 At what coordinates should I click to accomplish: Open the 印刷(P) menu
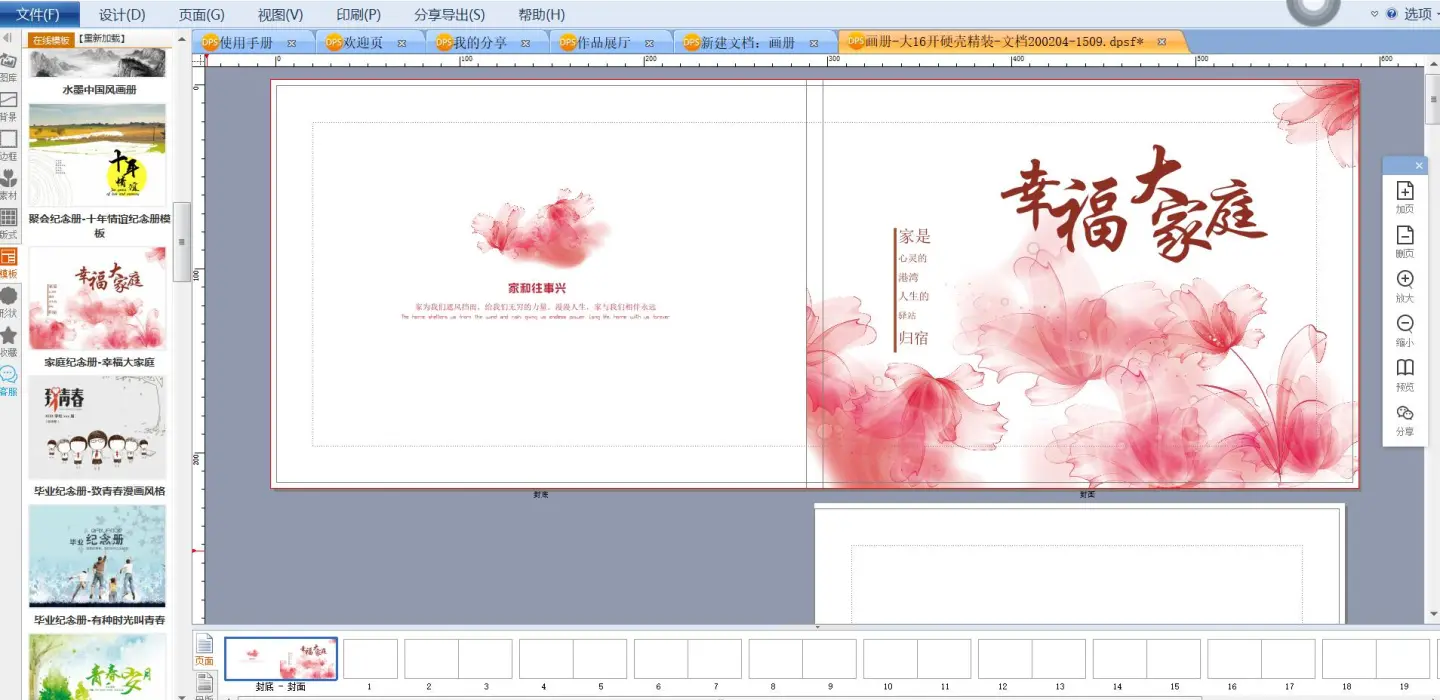coord(359,14)
